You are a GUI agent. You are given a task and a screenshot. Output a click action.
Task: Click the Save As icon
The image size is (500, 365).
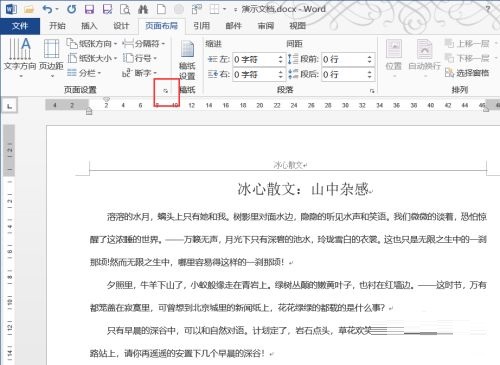[107, 9]
